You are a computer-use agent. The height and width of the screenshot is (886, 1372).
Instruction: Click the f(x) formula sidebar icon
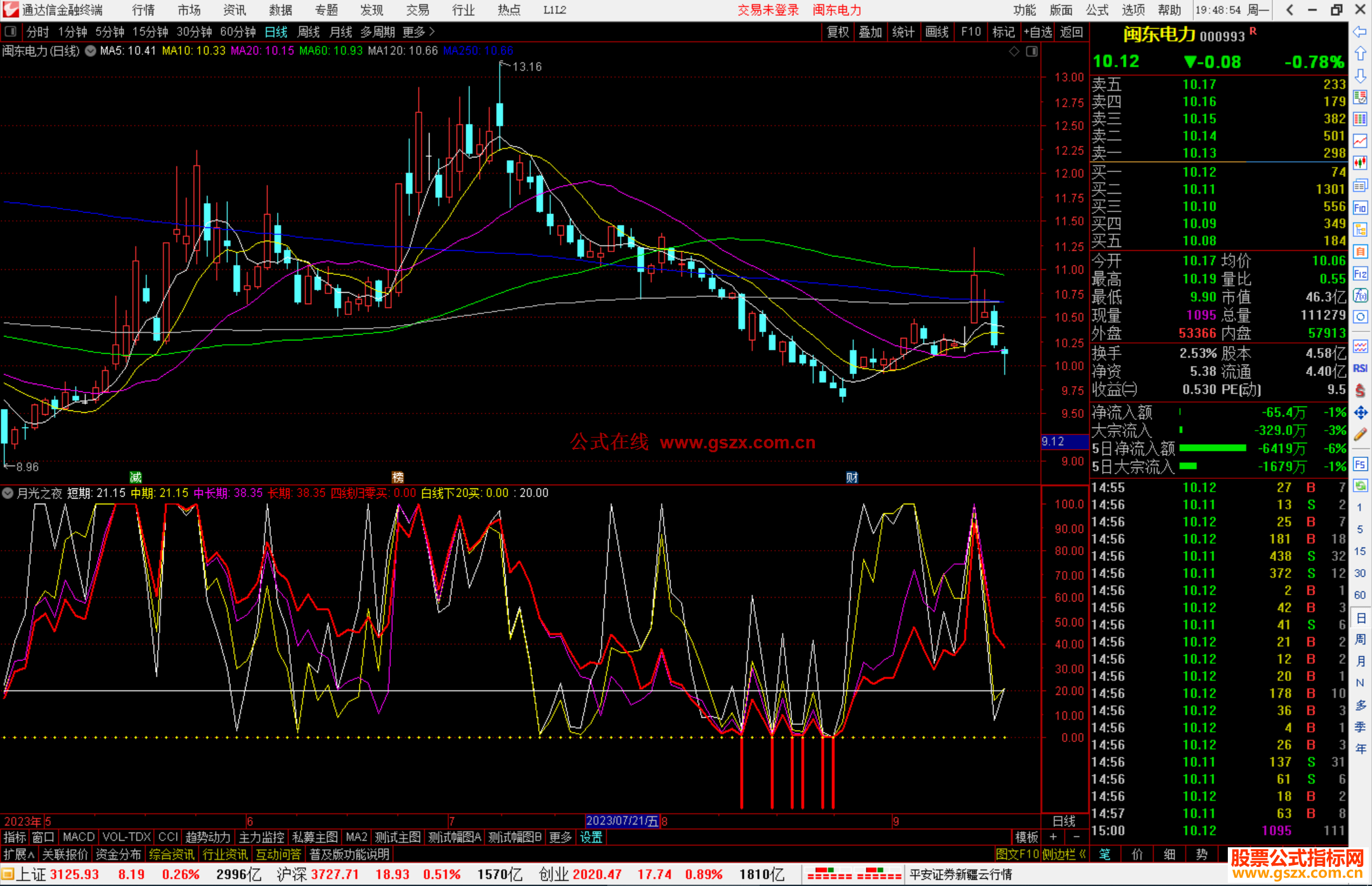[x=1360, y=295]
